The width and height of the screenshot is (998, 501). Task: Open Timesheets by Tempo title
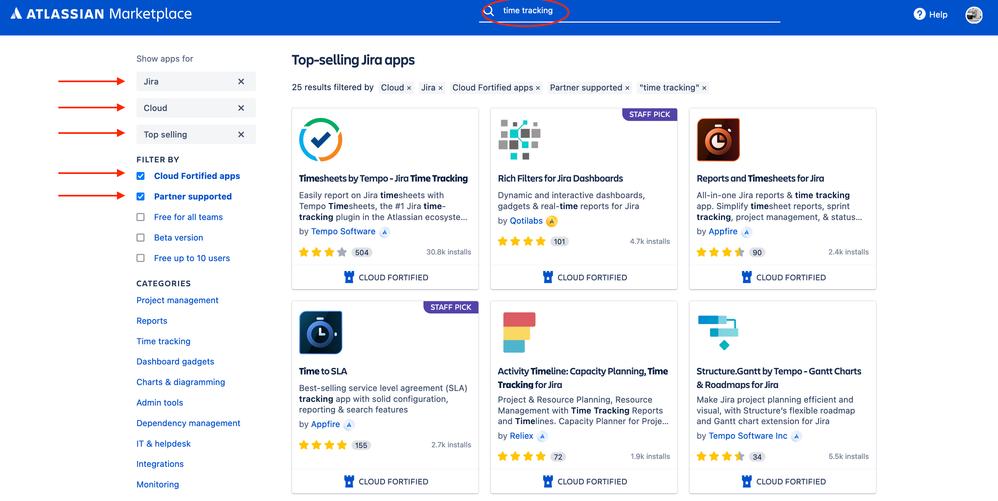383,179
